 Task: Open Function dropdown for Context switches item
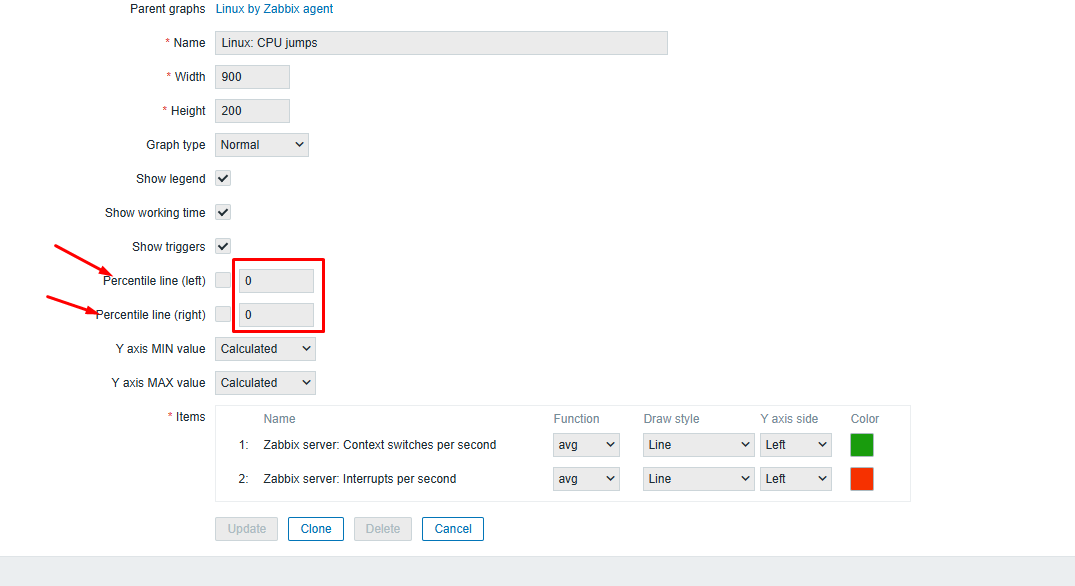(586, 445)
